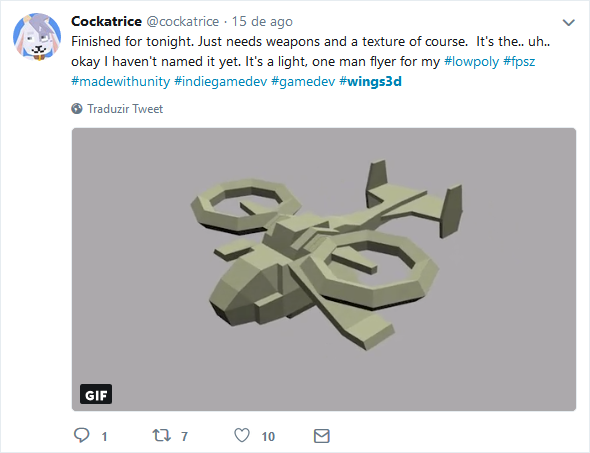The height and width of the screenshot is (453, 590).
Task: Click the reply speech bubble icon
Action: 81,435
